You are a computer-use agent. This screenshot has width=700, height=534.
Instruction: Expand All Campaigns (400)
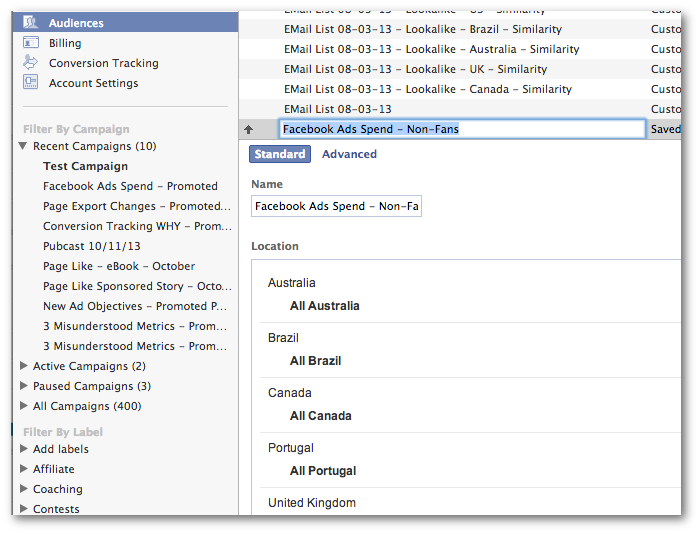pos(24,405)
